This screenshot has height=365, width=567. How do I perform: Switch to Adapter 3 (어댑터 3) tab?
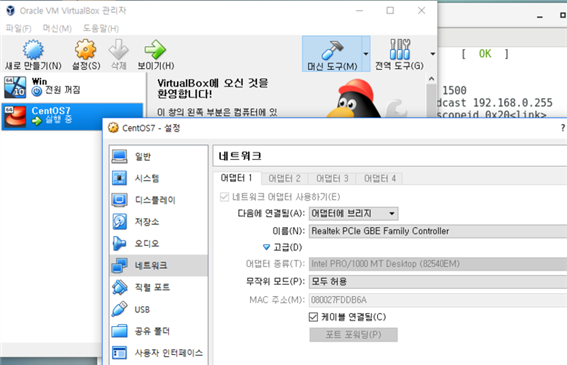[x=332, y=178]
